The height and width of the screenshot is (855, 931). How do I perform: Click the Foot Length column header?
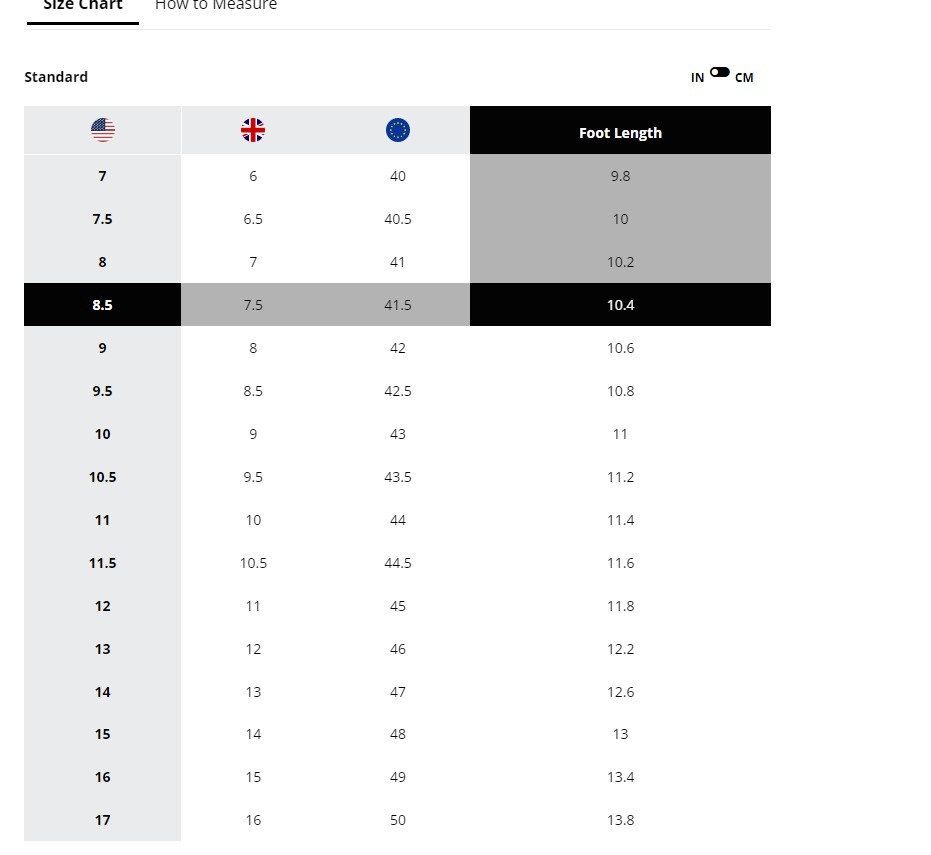click(620, 132)
